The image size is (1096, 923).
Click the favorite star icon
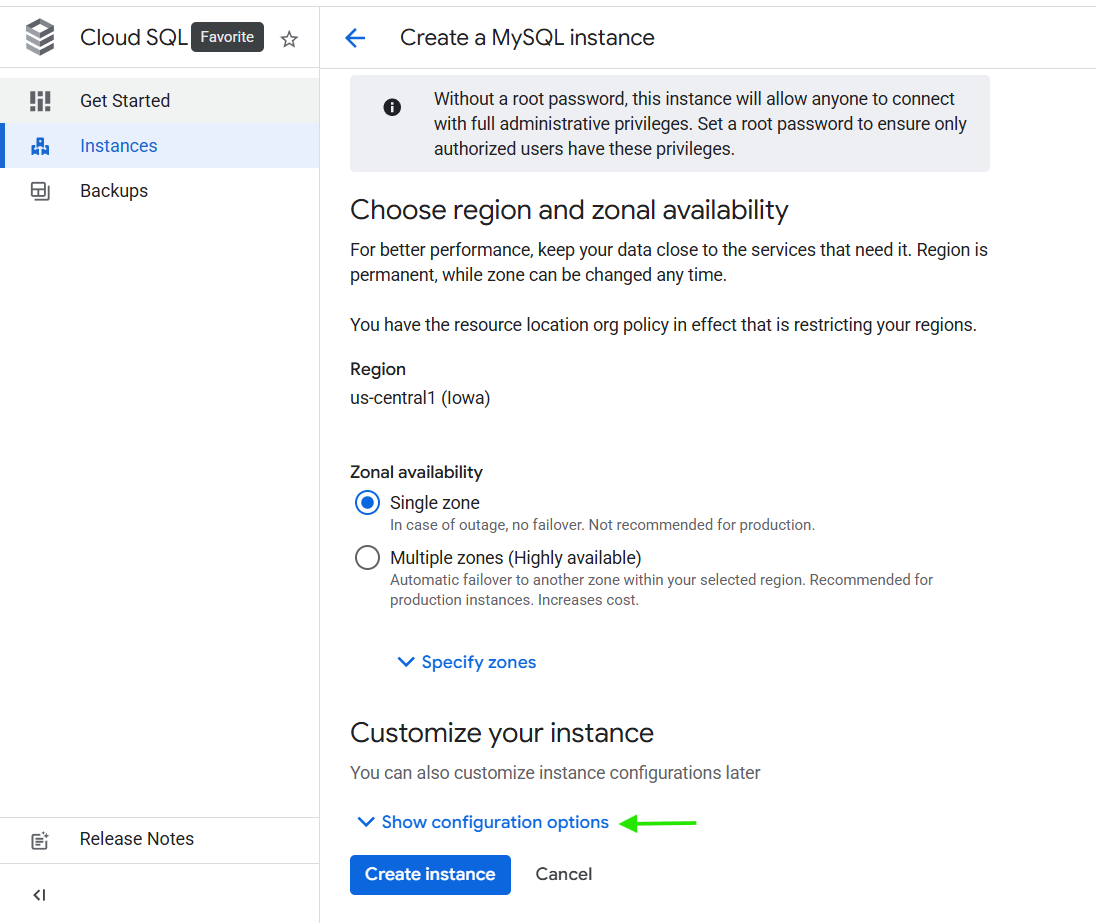pyautogui.click(x=289, y=39)
